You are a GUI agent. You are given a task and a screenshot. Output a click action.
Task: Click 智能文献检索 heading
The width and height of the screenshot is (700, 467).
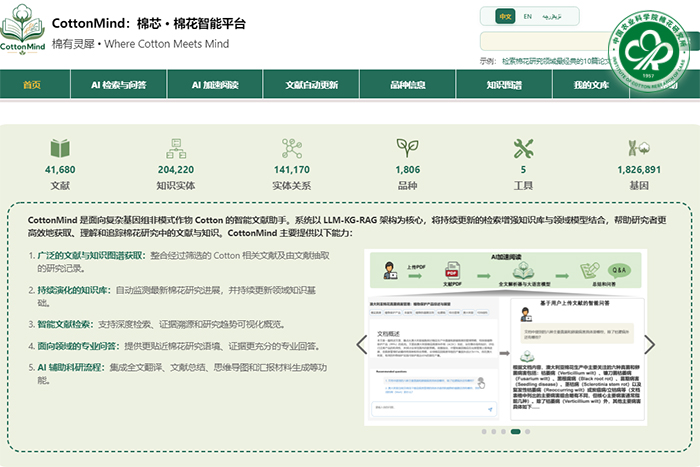(x=65, y=324)
